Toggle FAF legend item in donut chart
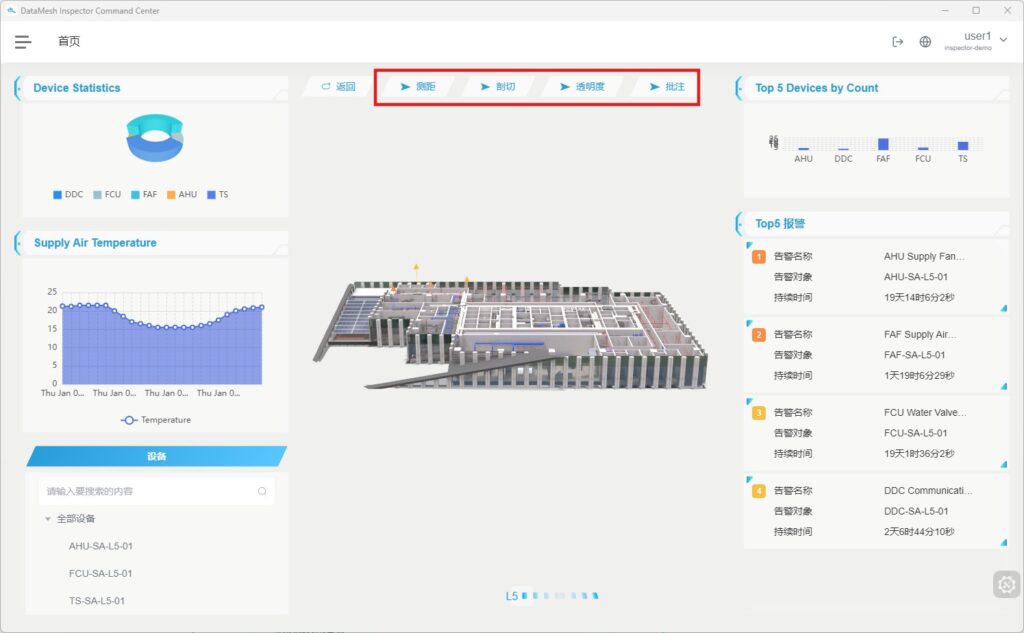 tap(143, 195)
